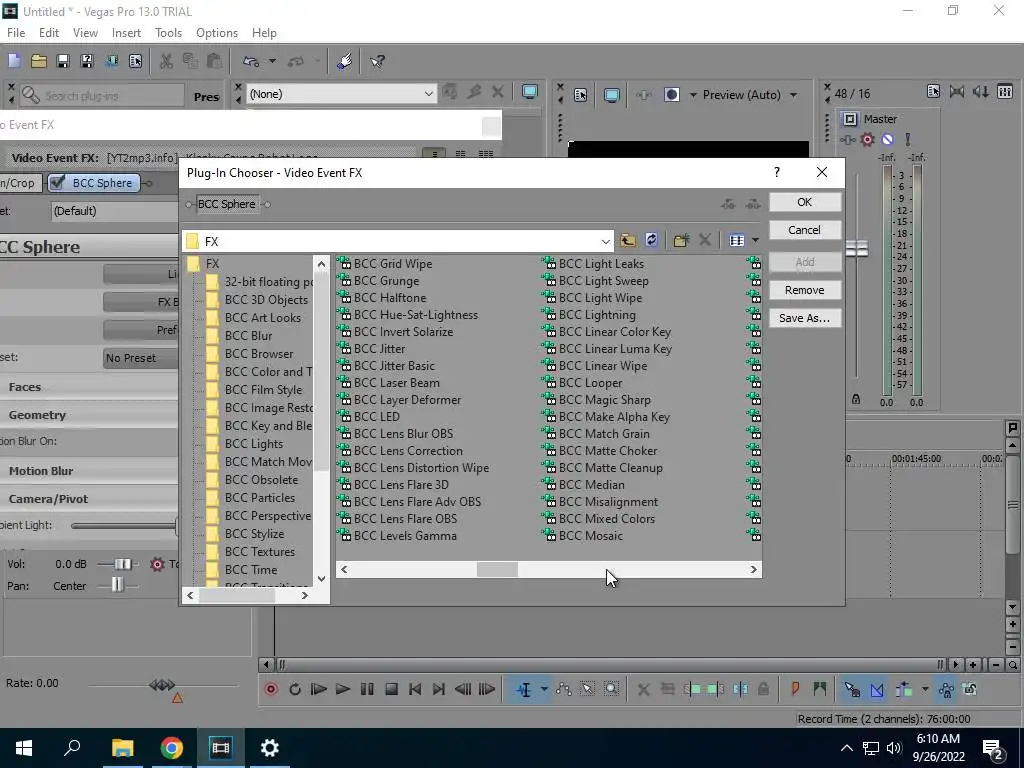
Task: Click the Play transport button
Action: pyautogui.click(x=342, y=689)
